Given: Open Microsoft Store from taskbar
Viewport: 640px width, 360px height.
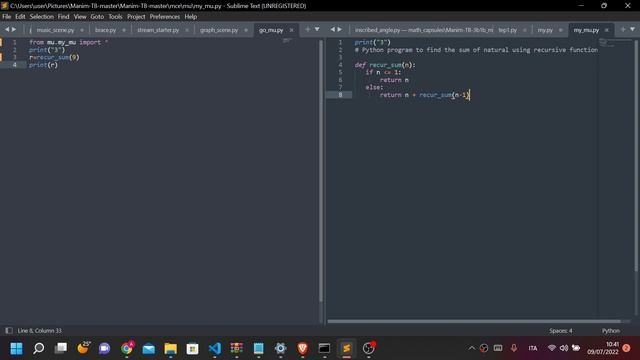Looking at the screenshot, I should click(192, 349).
